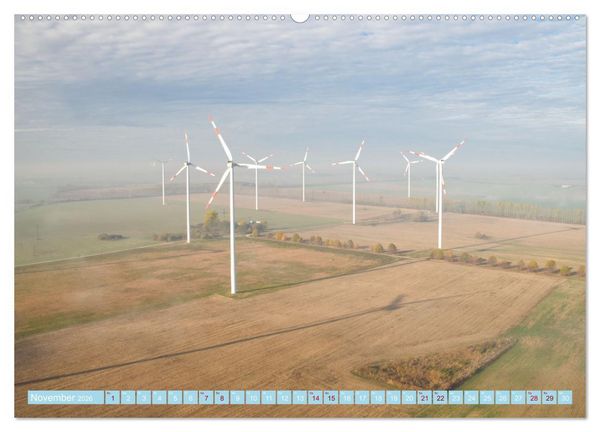The width and height of the screenshot is (600, 432).
Task: Select day 21 in the calendar strip
Action: point(425,397)
